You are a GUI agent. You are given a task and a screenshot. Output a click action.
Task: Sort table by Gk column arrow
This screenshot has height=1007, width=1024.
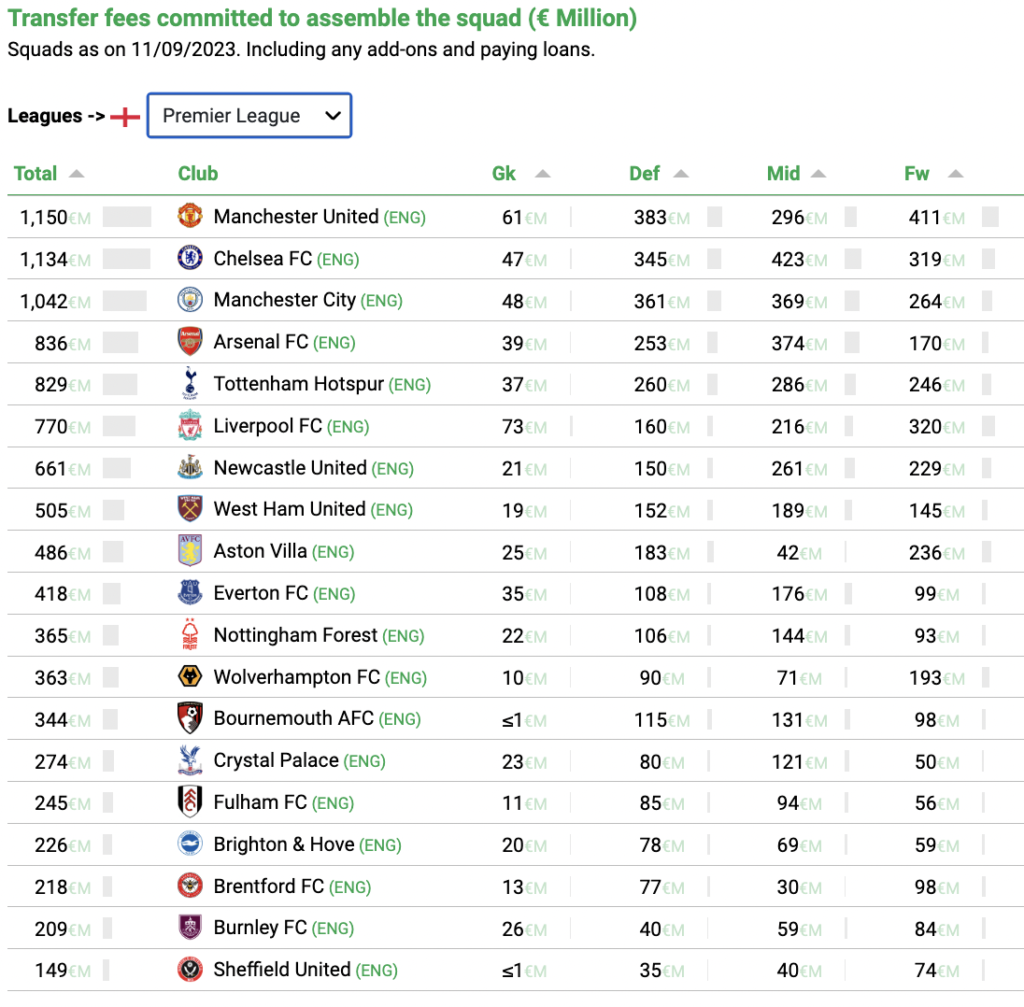[543, 174]
